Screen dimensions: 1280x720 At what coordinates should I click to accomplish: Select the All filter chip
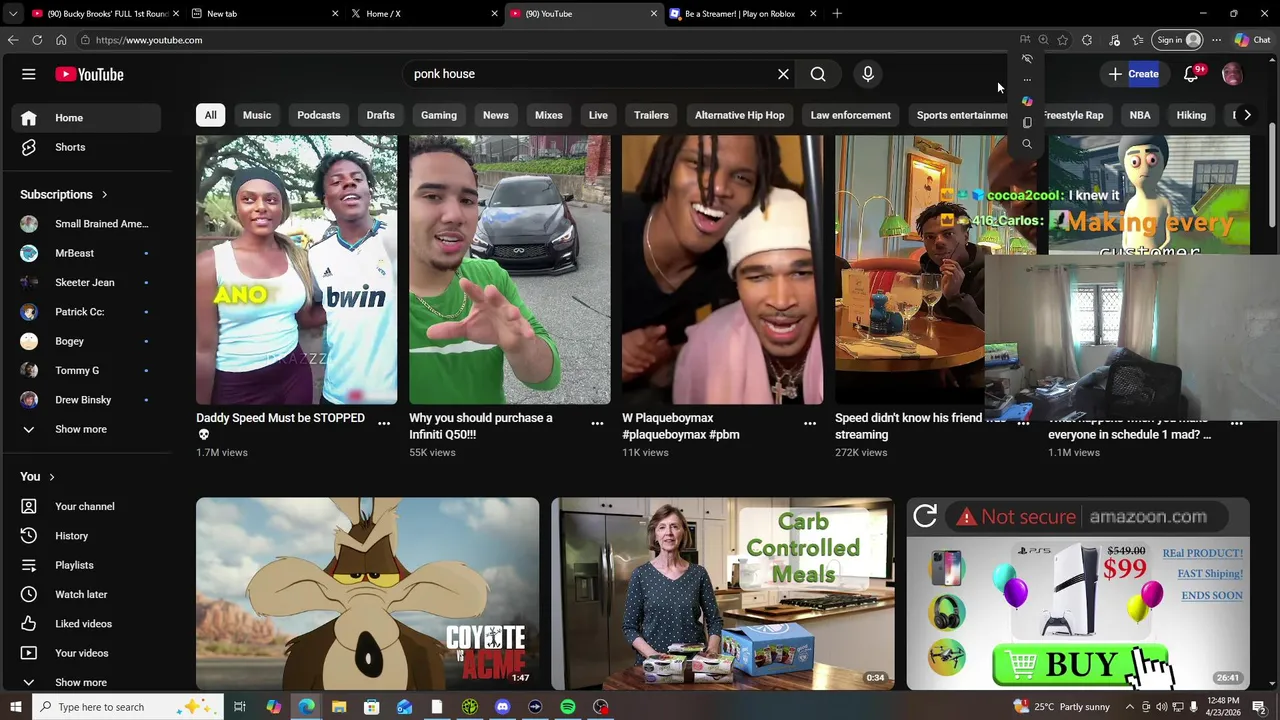tap(210, 115)
